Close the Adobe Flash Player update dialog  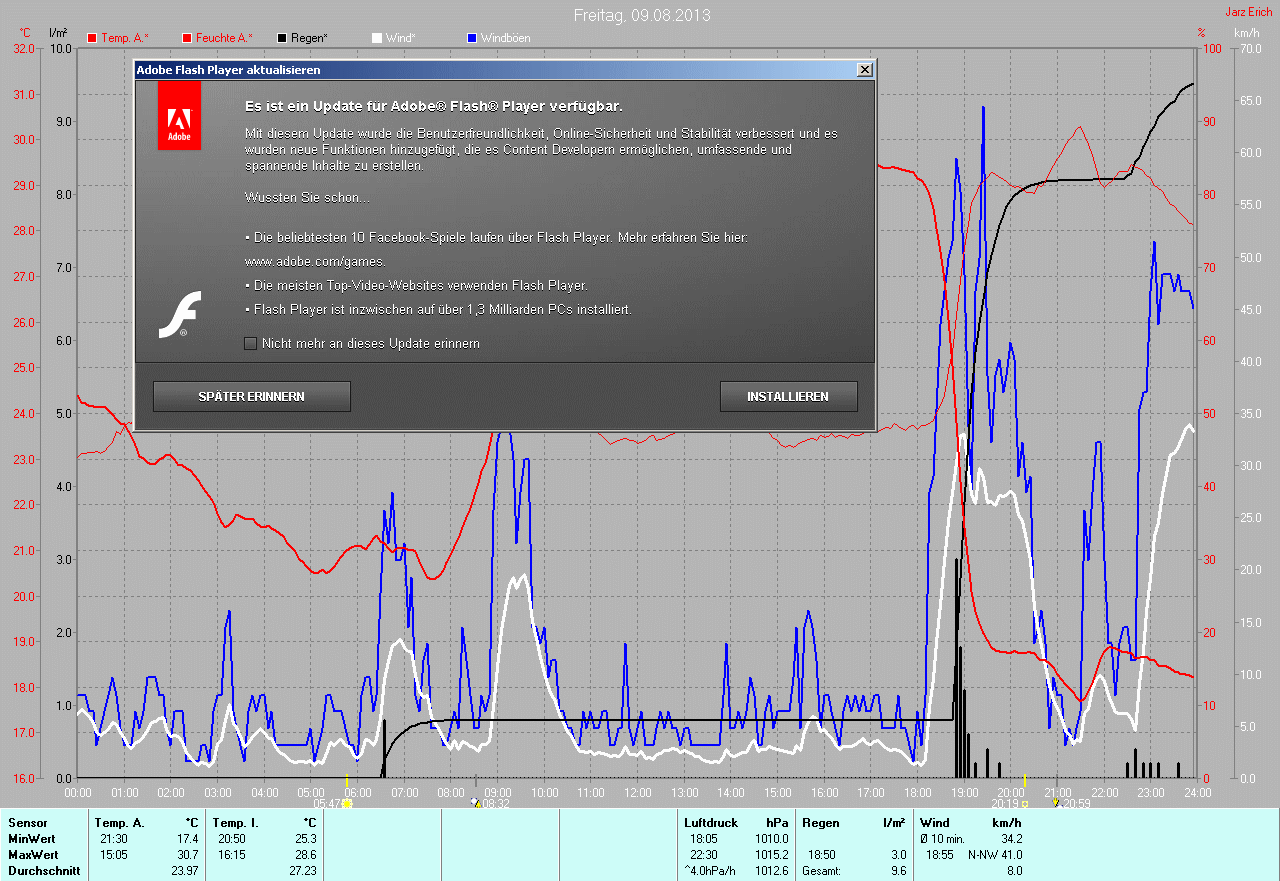pos(864,70)
